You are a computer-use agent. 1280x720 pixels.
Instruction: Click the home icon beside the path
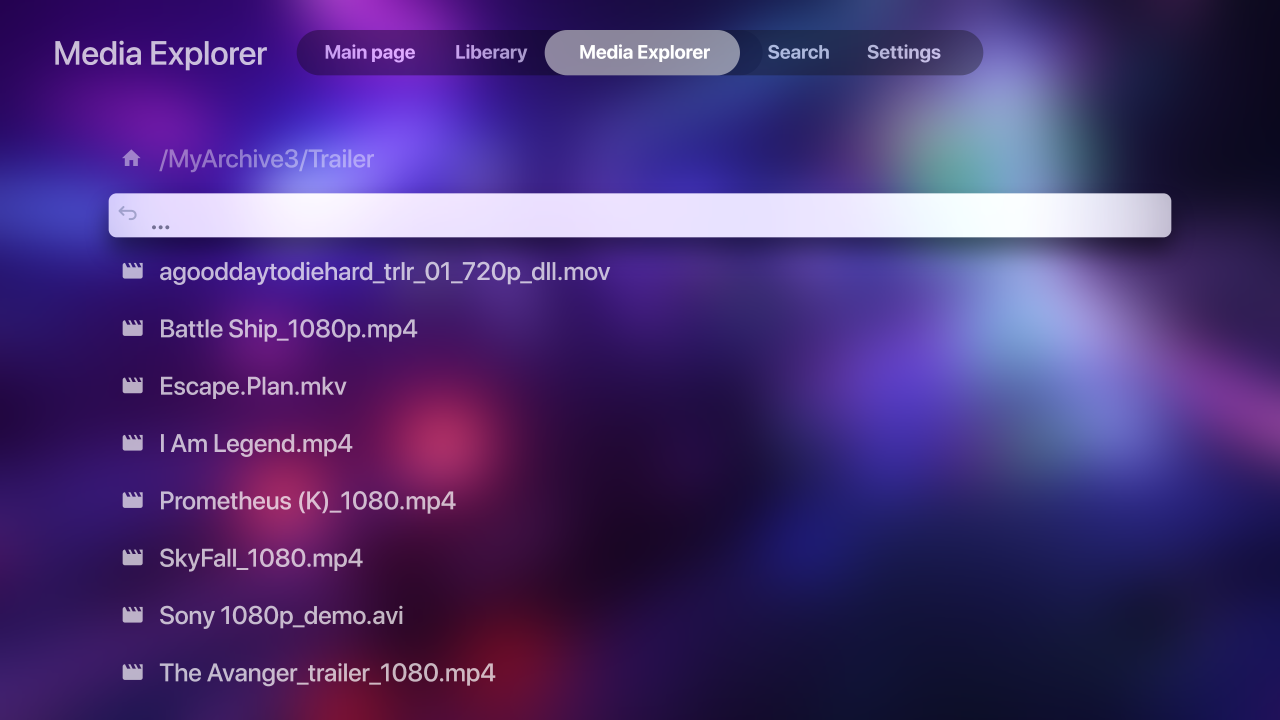click(131, 158)
